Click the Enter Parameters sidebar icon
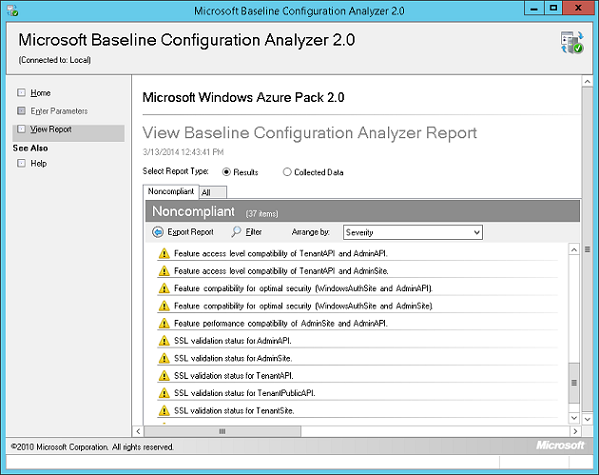The image size is (599, 475). 21,111
